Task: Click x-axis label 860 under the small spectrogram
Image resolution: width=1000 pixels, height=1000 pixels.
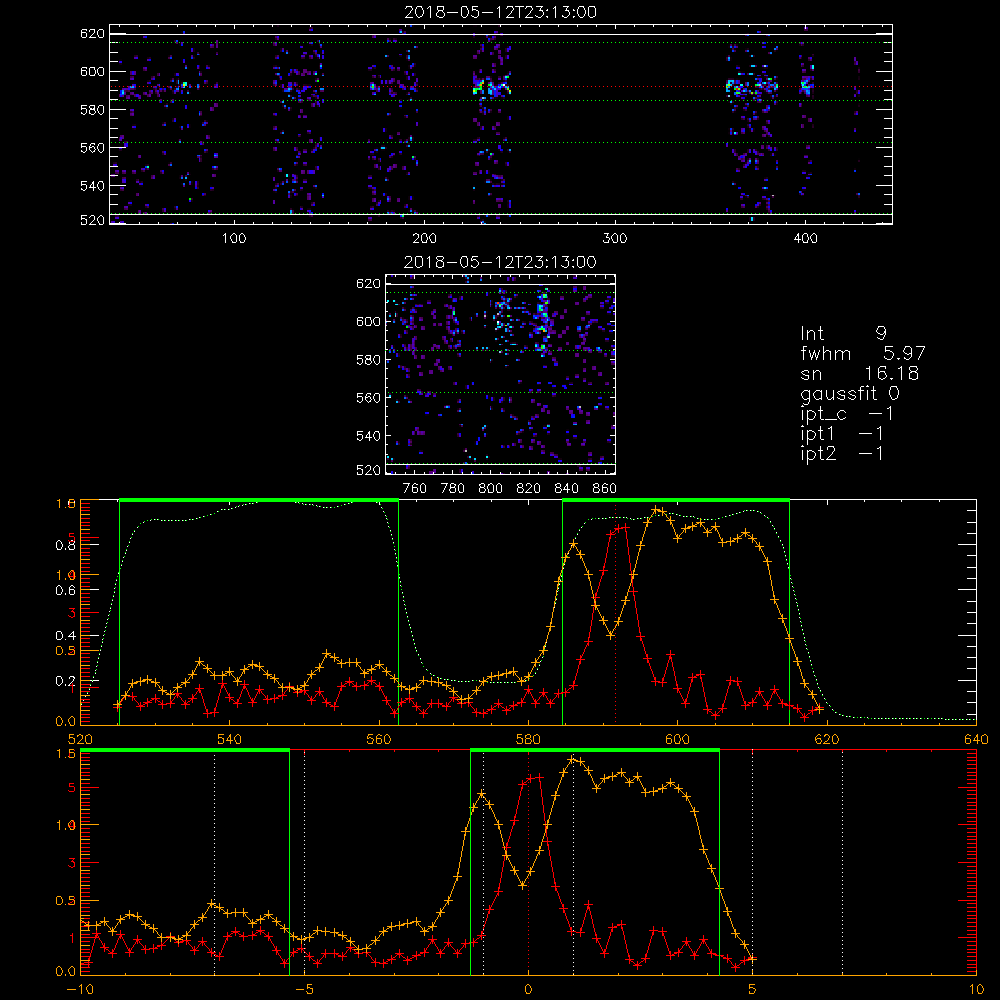Action: (x=605, y=489)
